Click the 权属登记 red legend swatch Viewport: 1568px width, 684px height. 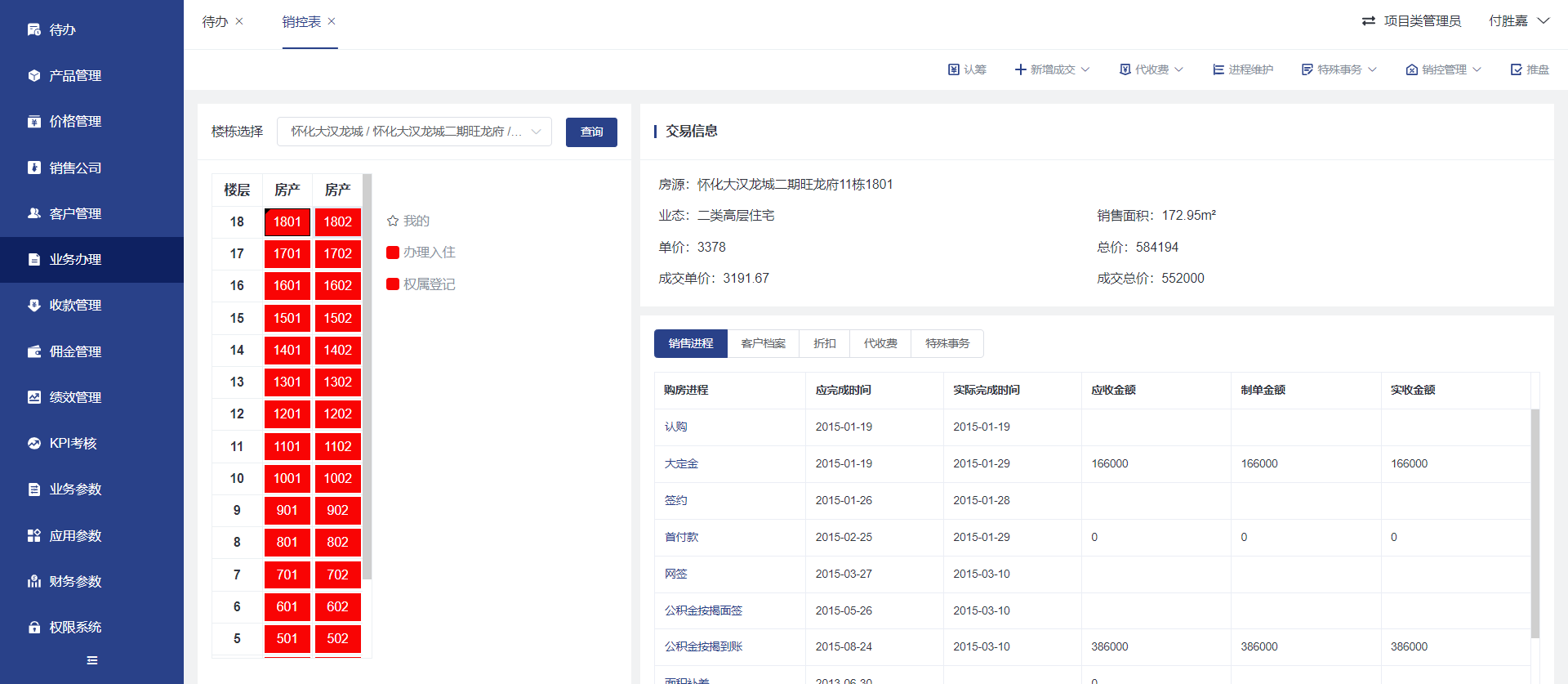[393, 284]
